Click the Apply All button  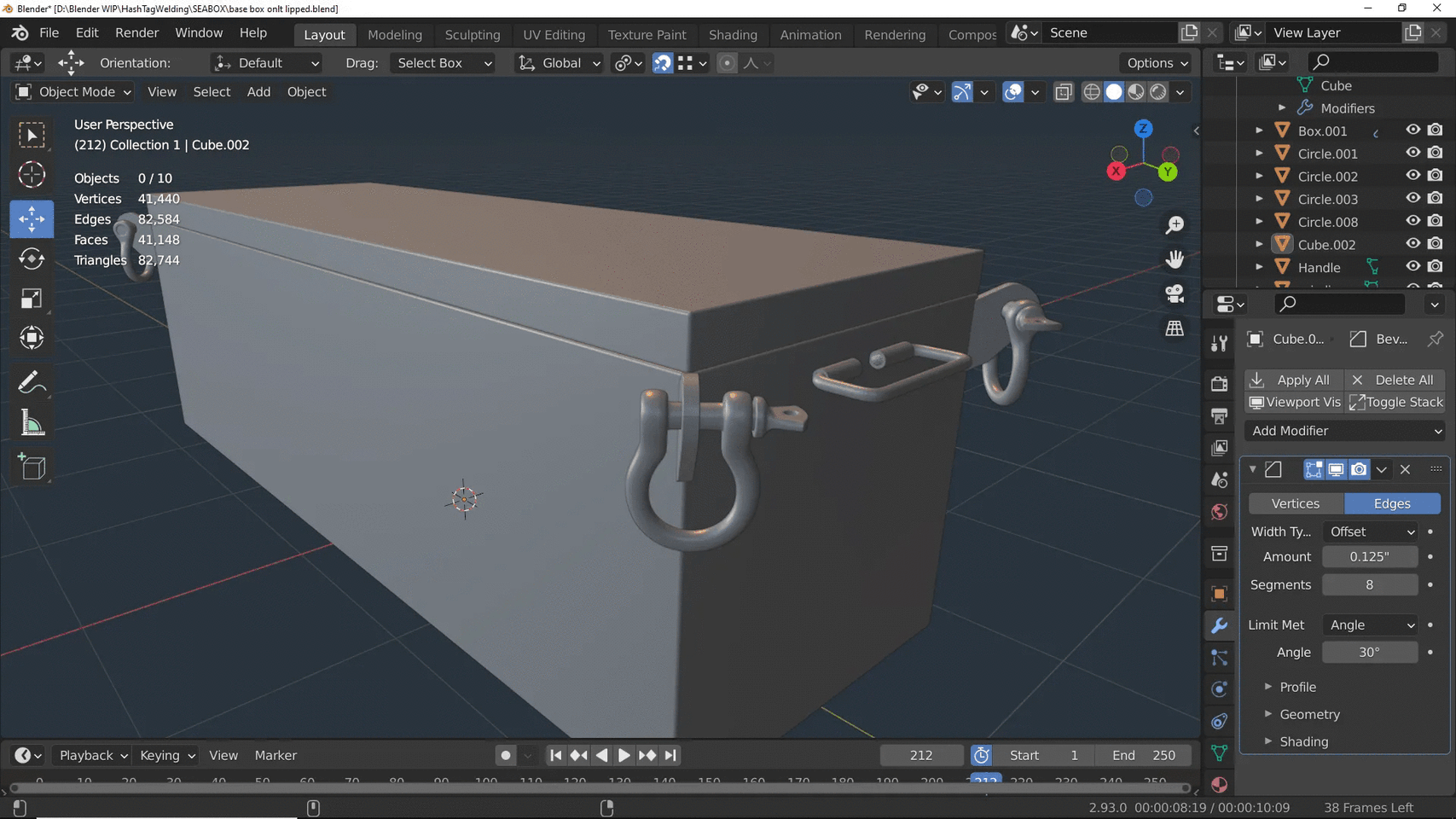click(1294, 380)
